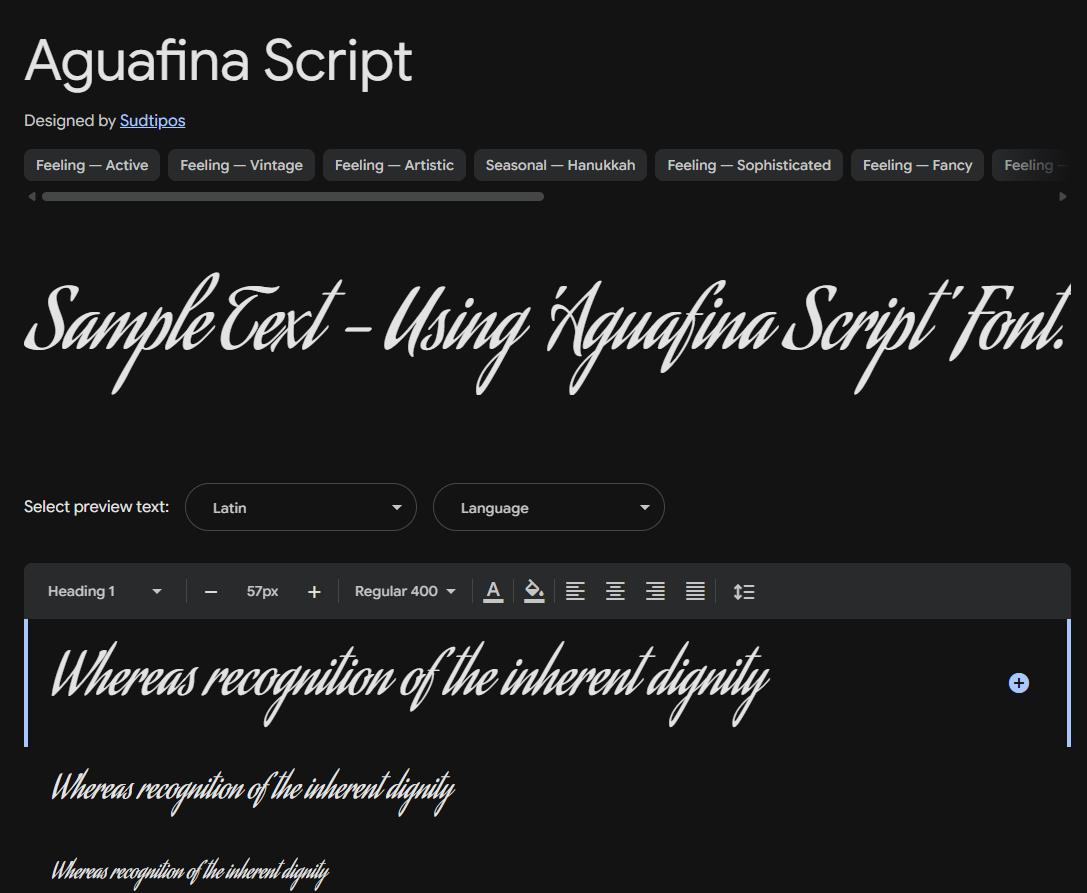This screenshot has width=1087, height=893.
Task: Select the Seasonal — Hanukkah tag
Action: (560, 165)
